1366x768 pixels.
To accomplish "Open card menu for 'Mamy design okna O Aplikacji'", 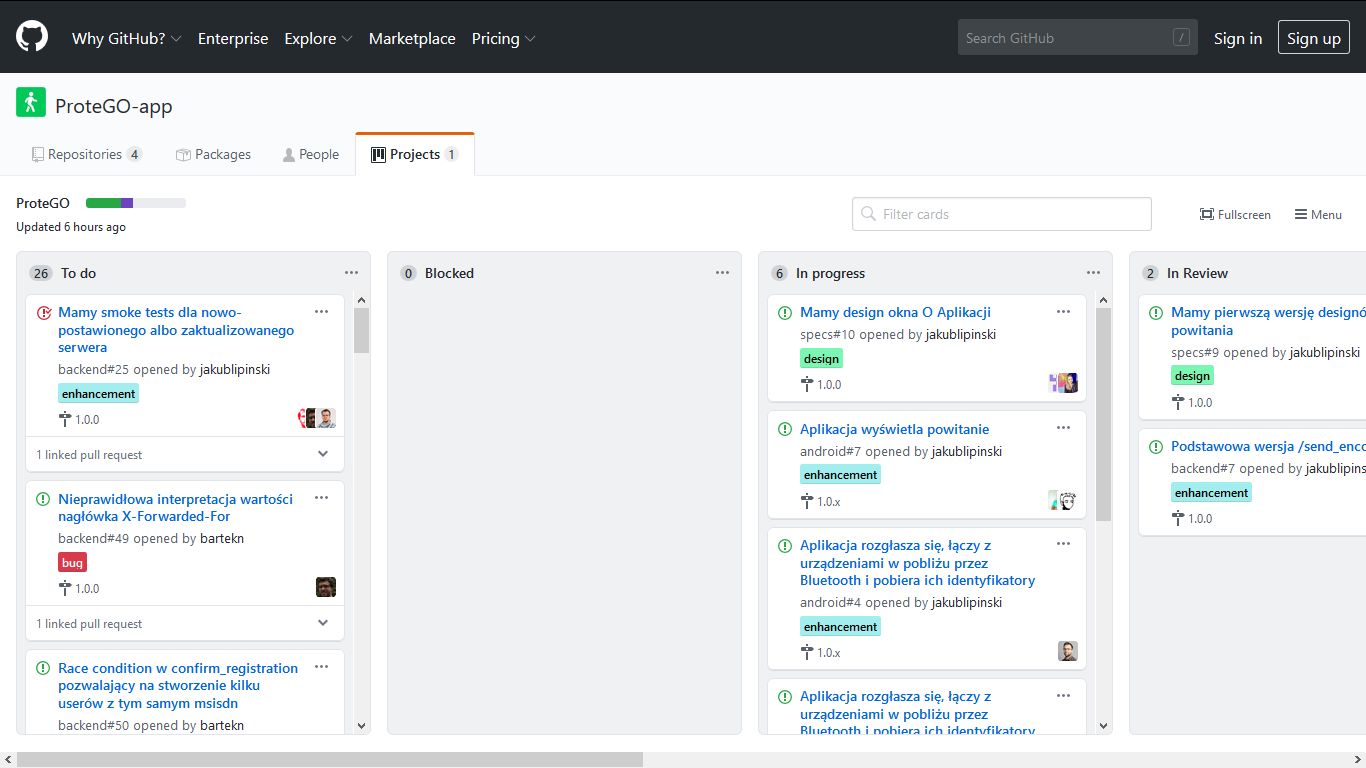I will pyautogui.click(x=1063, y=312).
